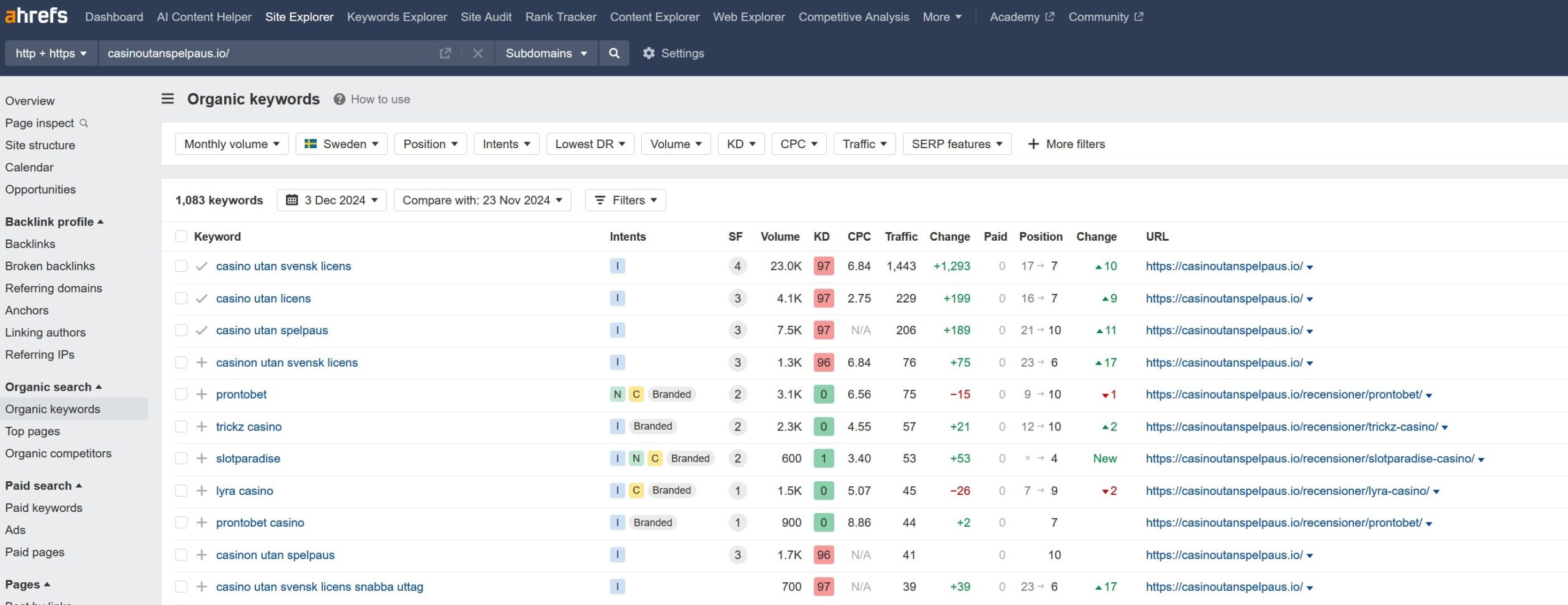
Task: Open the Sweden country dropdown
Action: [x=341, y=144]
